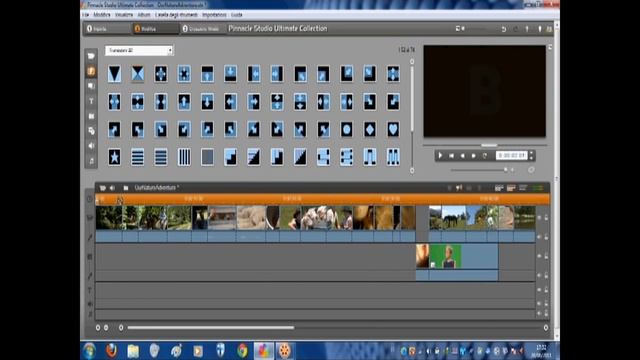
Task: Open the Windows Start menu
Action: 89,351
